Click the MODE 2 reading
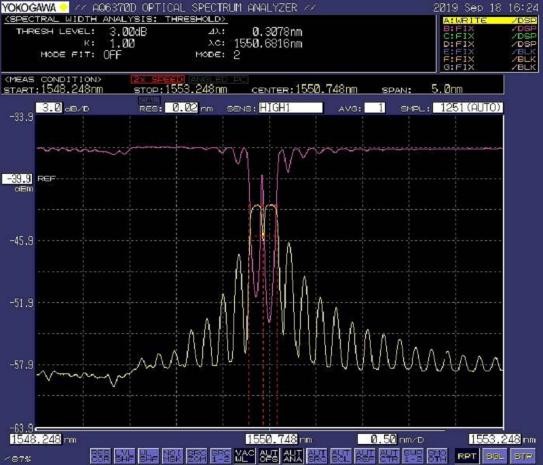This screenshot has width=543, height=465. point(237,55)
